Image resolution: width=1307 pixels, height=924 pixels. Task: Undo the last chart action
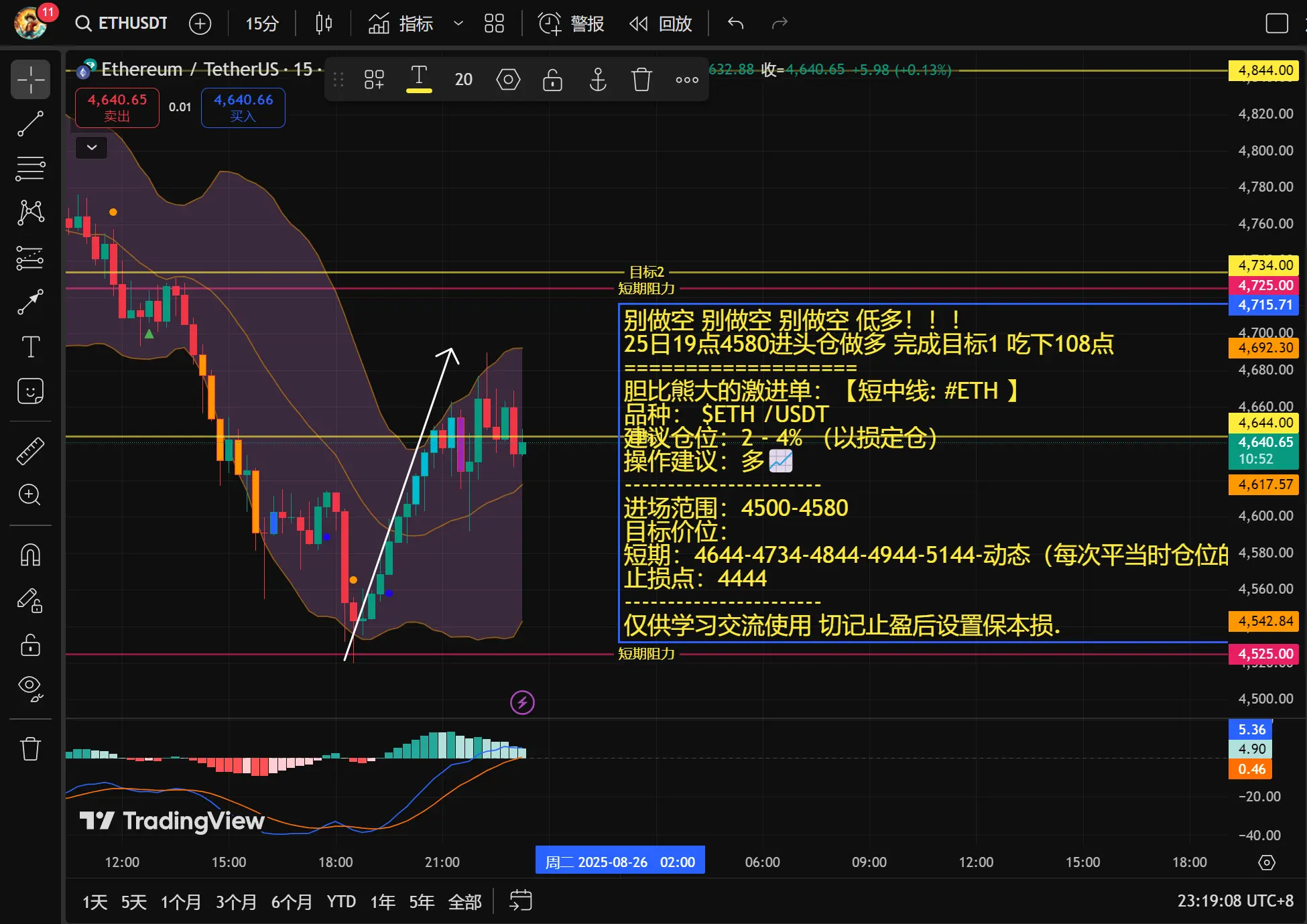click(x=736, y=23)
